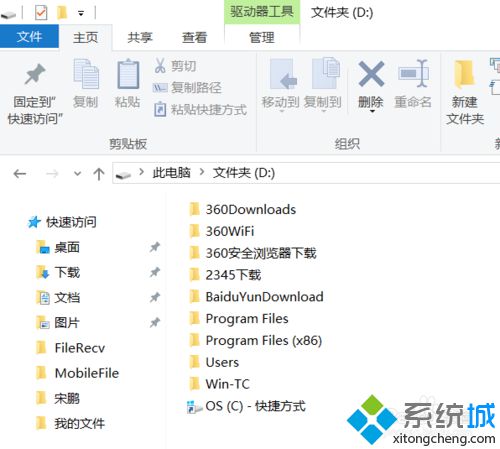
Task: Select Documents (文档) in the sidebar
Action: pos(58,297)
